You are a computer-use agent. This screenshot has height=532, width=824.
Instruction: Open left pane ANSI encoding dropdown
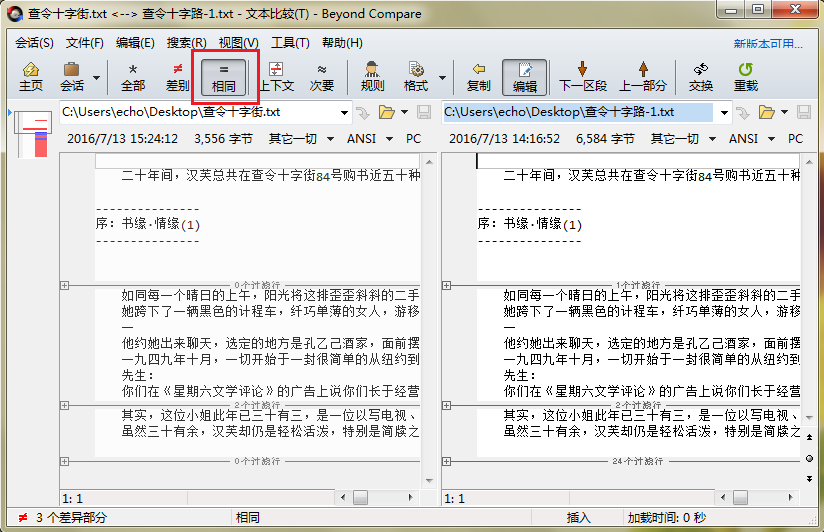click(x=368, y=139)
